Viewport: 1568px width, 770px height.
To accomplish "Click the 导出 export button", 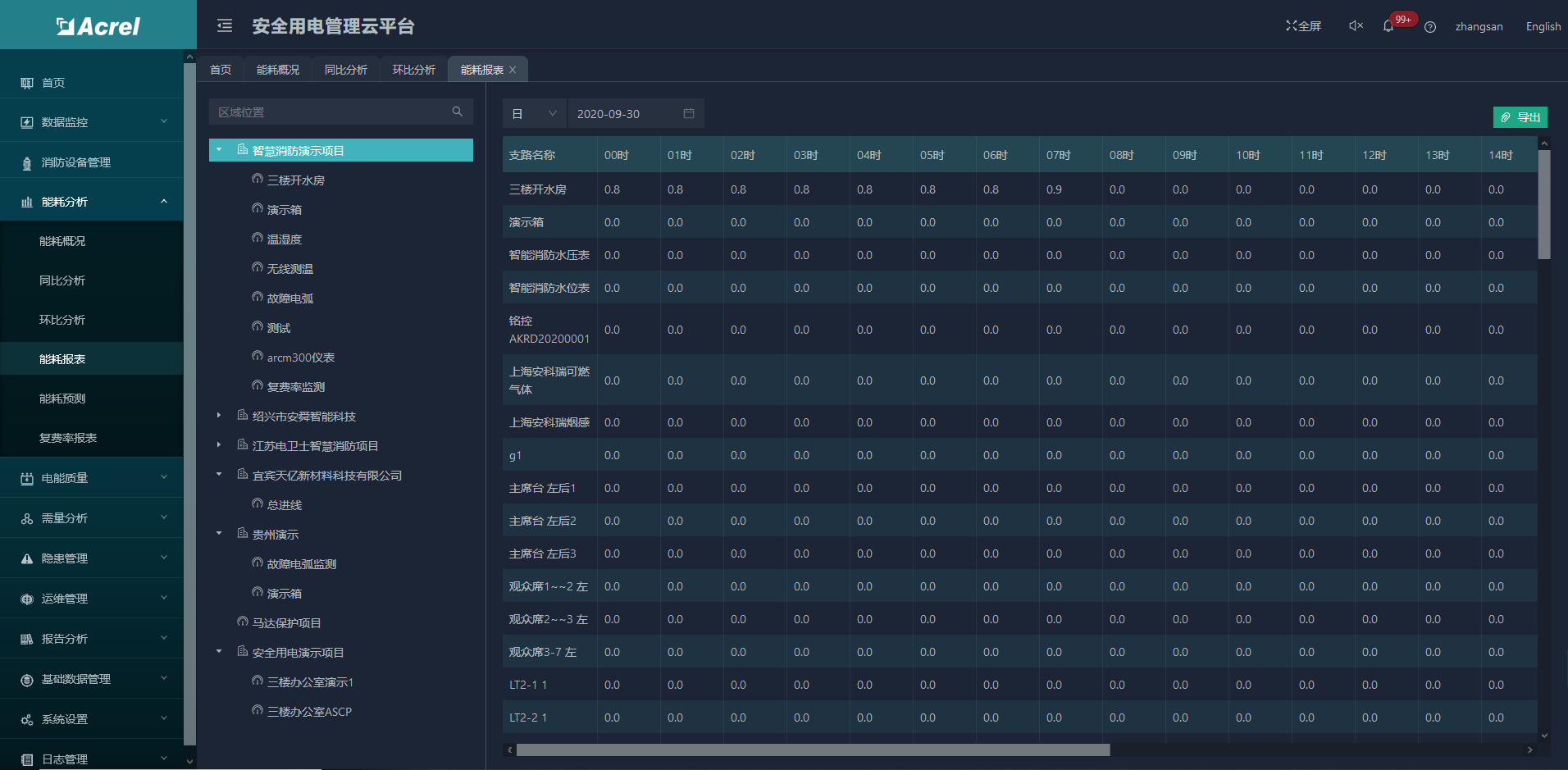I will [x=1520, y=117].
